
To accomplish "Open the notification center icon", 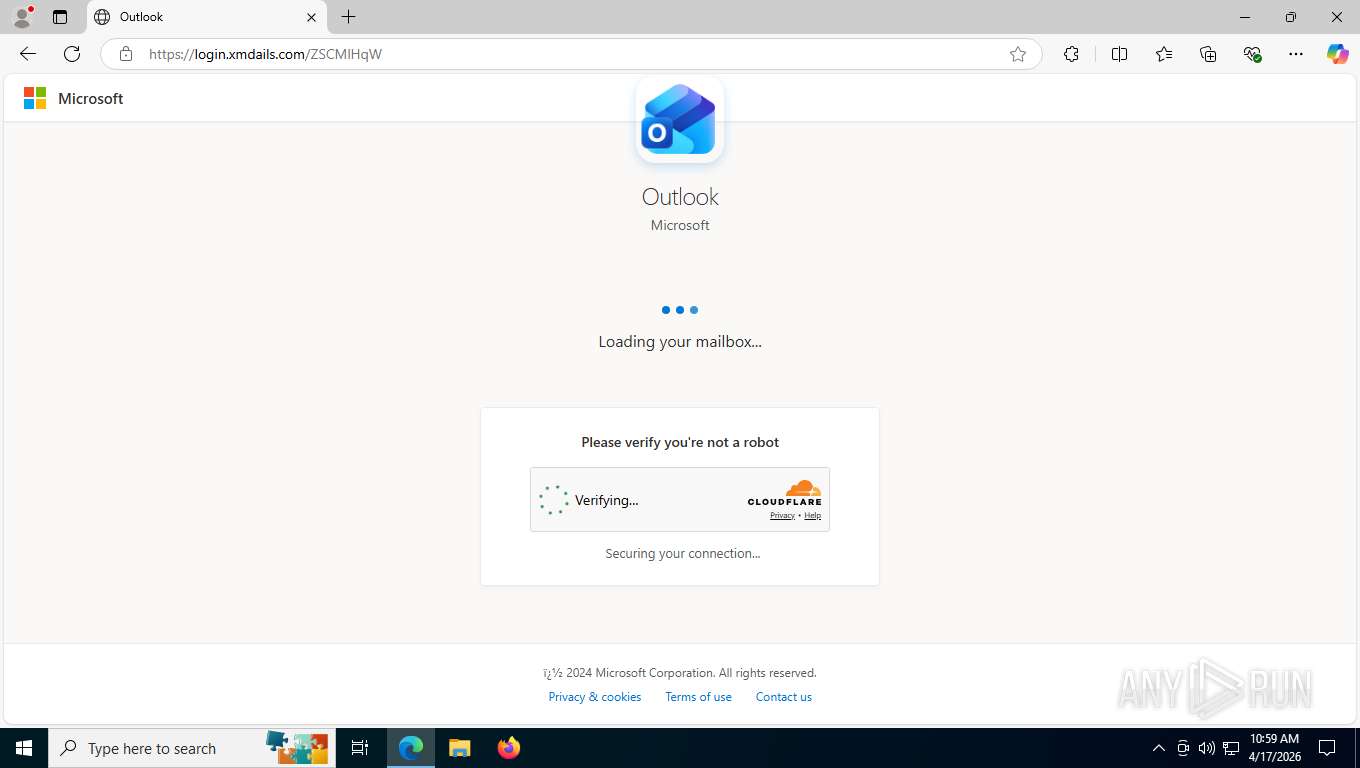I will (1327, 748).
